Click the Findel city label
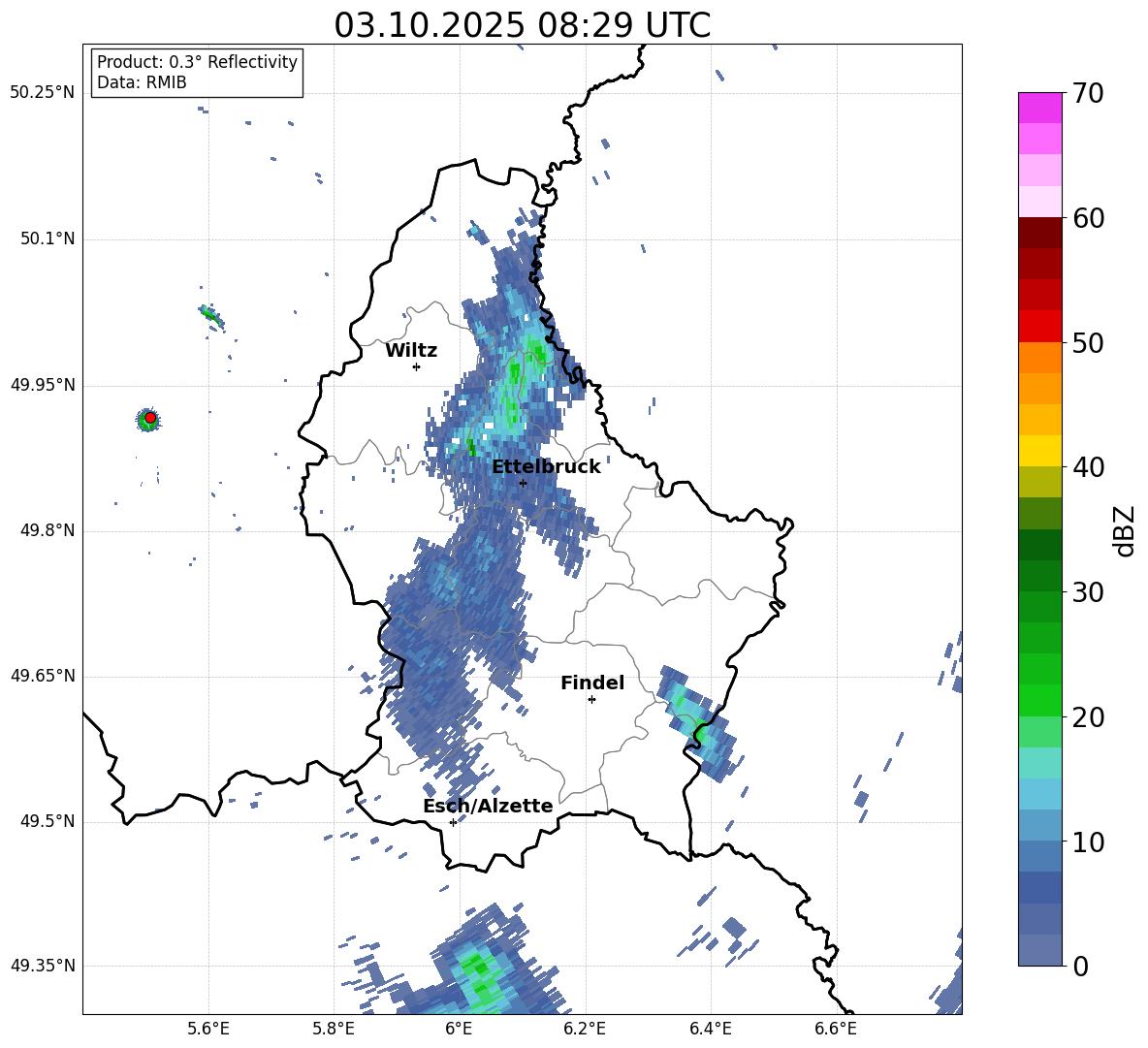Viewport: 1148px width, 1048px height. [592, 683]
